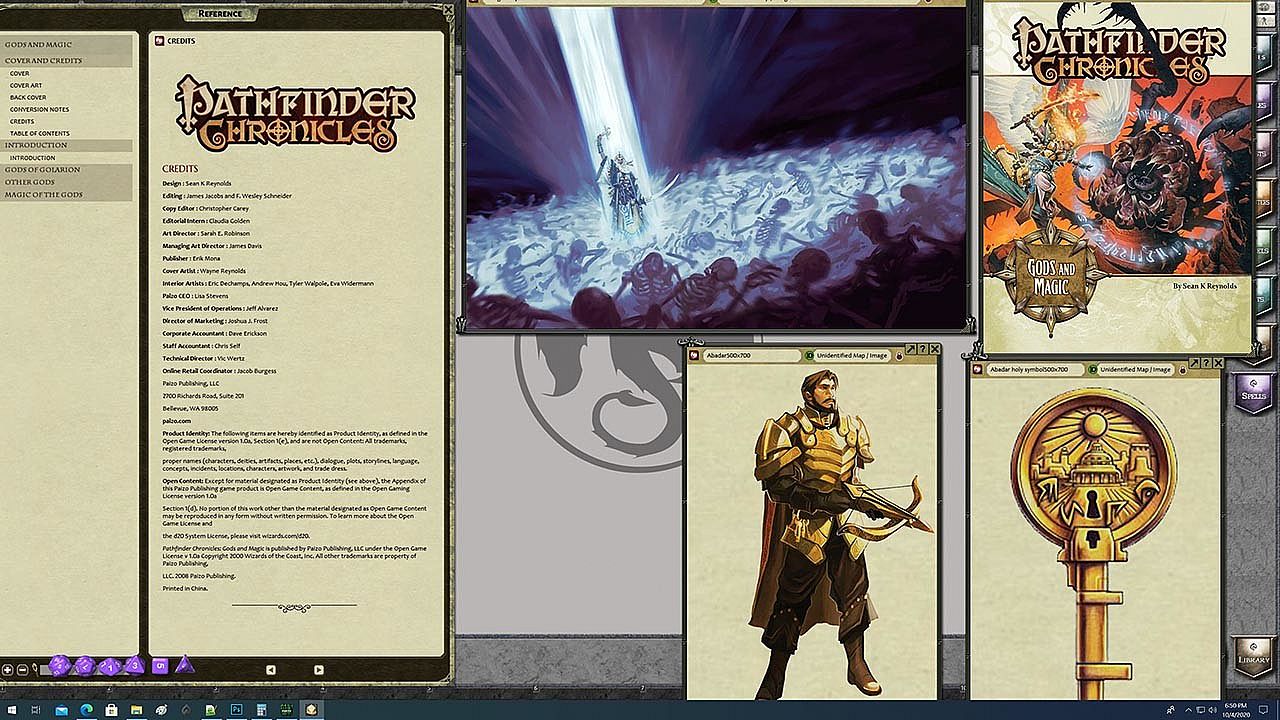Open the Windows Start menu
The height and width of the screenshot is (720, 1280).
coord(11,710)
